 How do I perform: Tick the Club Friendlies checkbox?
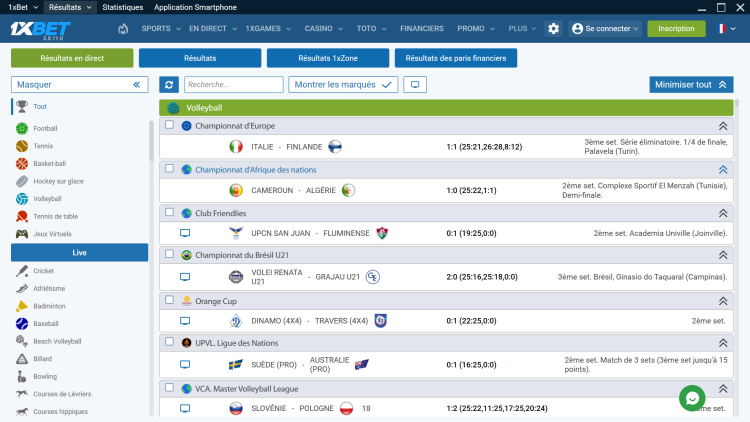tap(169, 212)
